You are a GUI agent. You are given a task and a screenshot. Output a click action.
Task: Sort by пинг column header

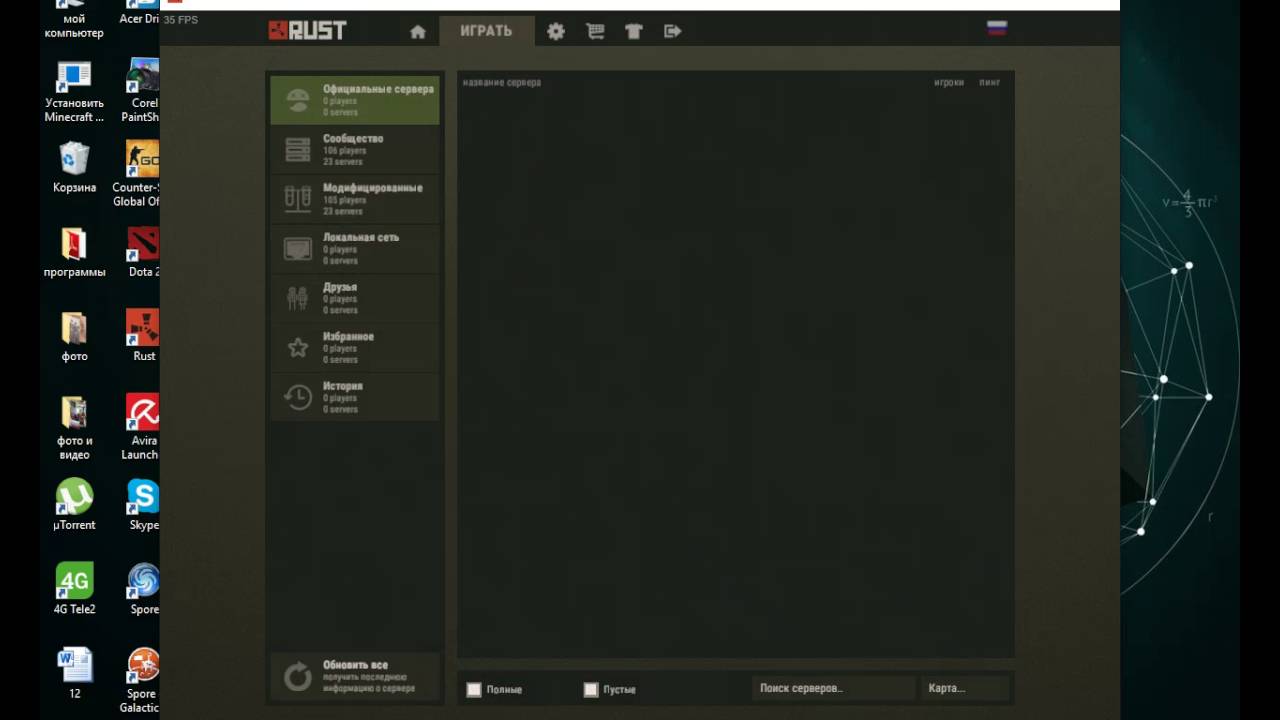(x=989, y=82)
